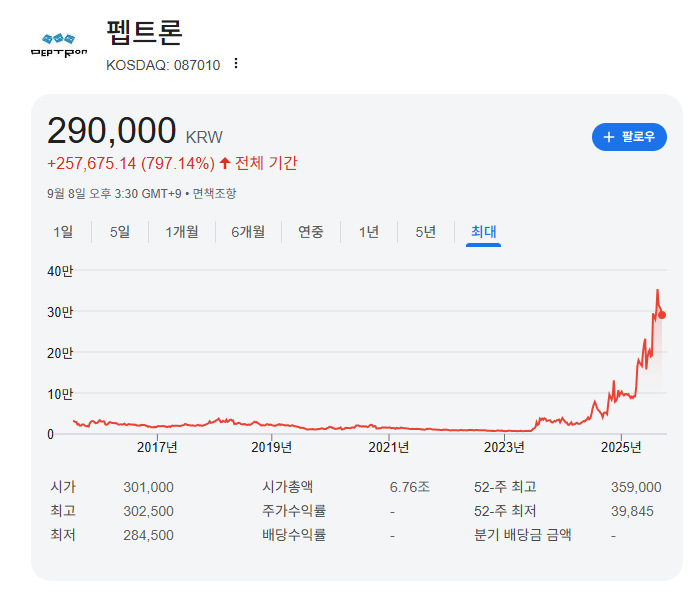Open the three-dot menu beside KOSDAQ: 087010
The height and width of the screenshot is (597, 700).
236,64
